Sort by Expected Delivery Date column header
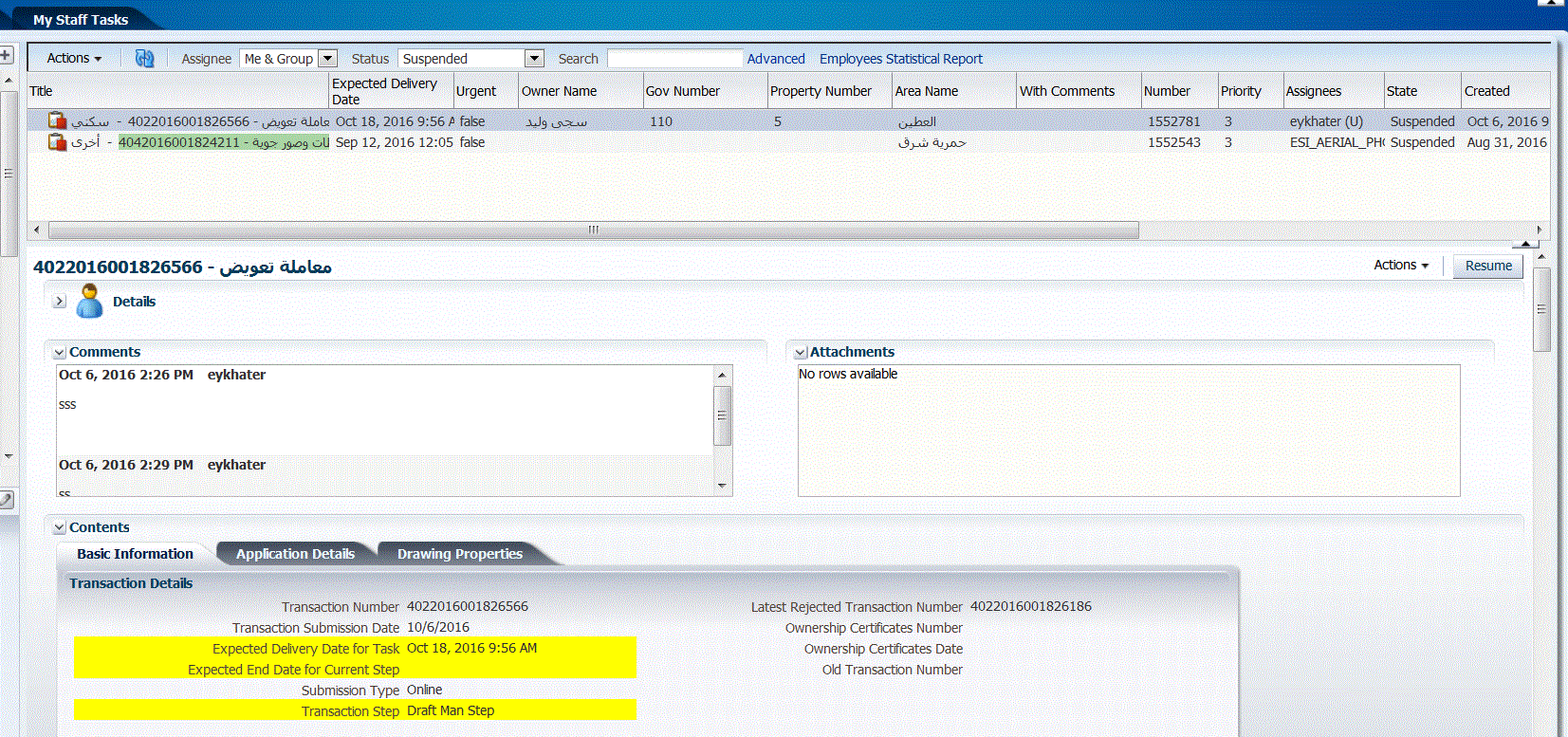 (391, 91)
